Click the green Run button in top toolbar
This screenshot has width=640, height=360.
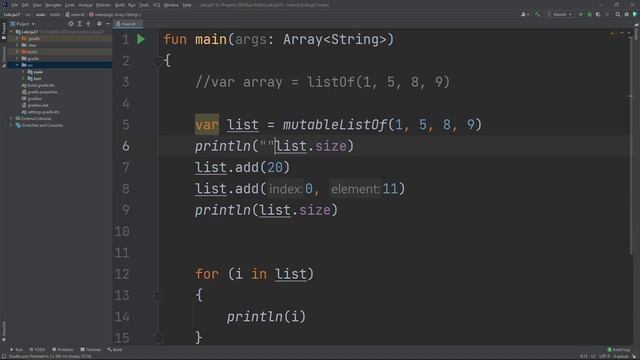pos(581,14)
